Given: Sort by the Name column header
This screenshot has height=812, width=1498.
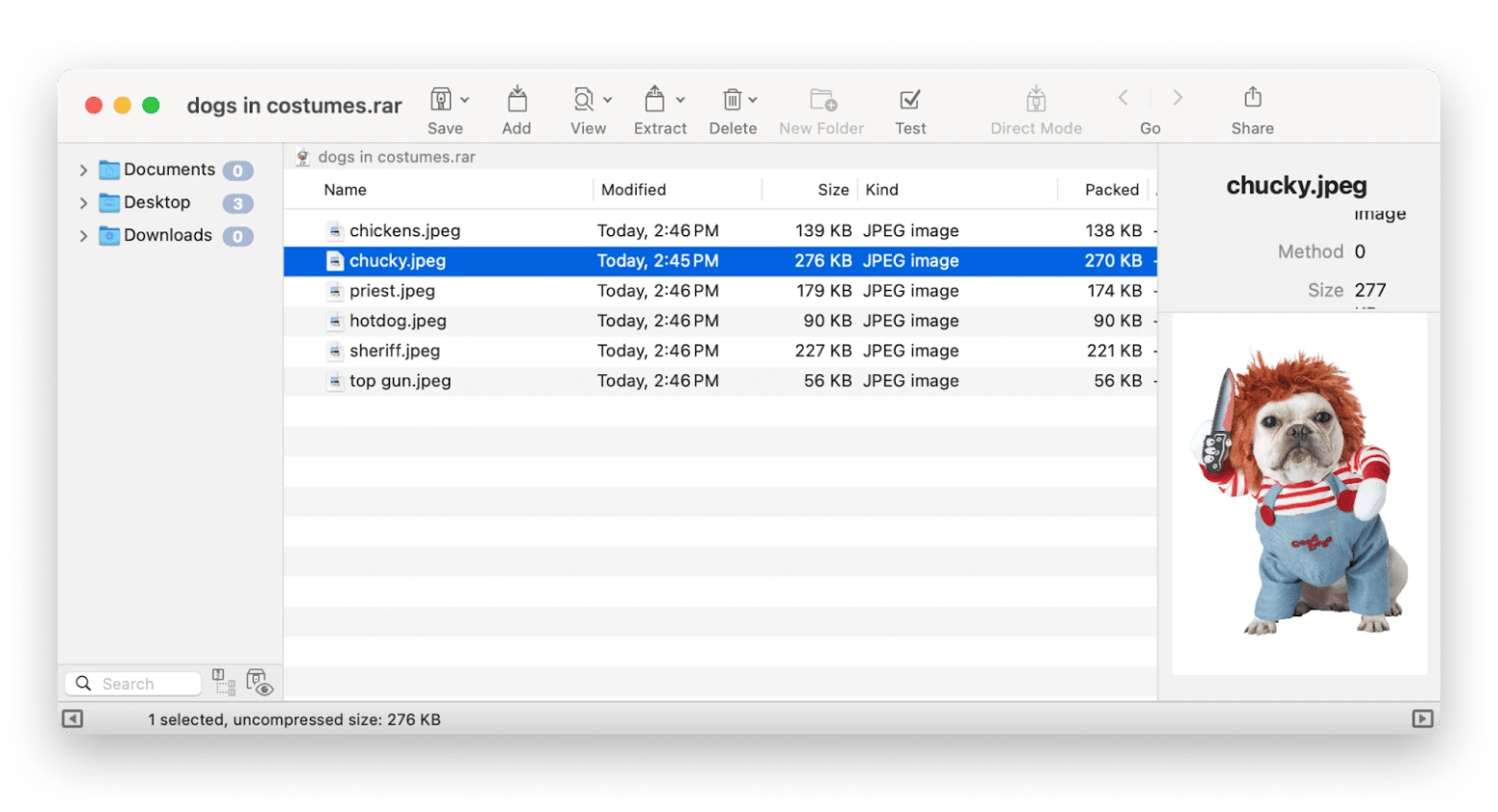Looking at the screenshot, I should click(345, 190).
